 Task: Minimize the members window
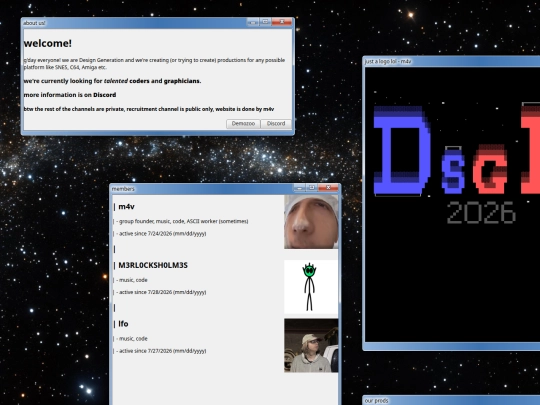coord(299,188)
